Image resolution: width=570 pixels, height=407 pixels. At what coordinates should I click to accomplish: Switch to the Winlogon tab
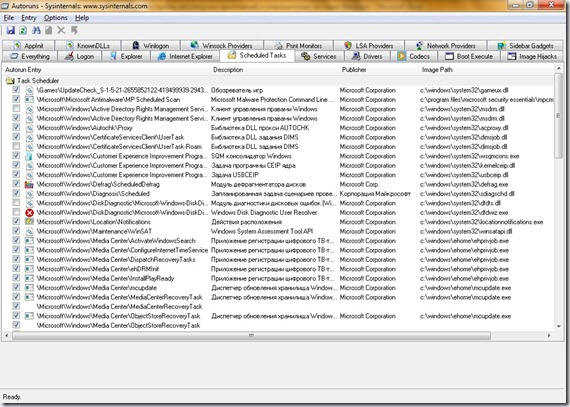click(x=150, y=45)
